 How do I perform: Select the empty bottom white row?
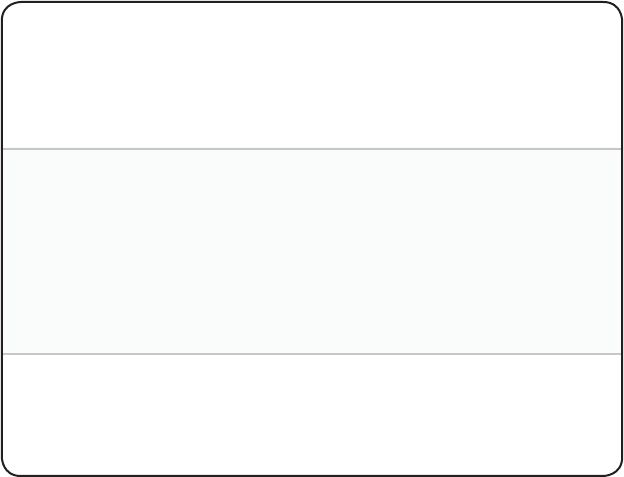pyautogui.click(x=312, y=414)
